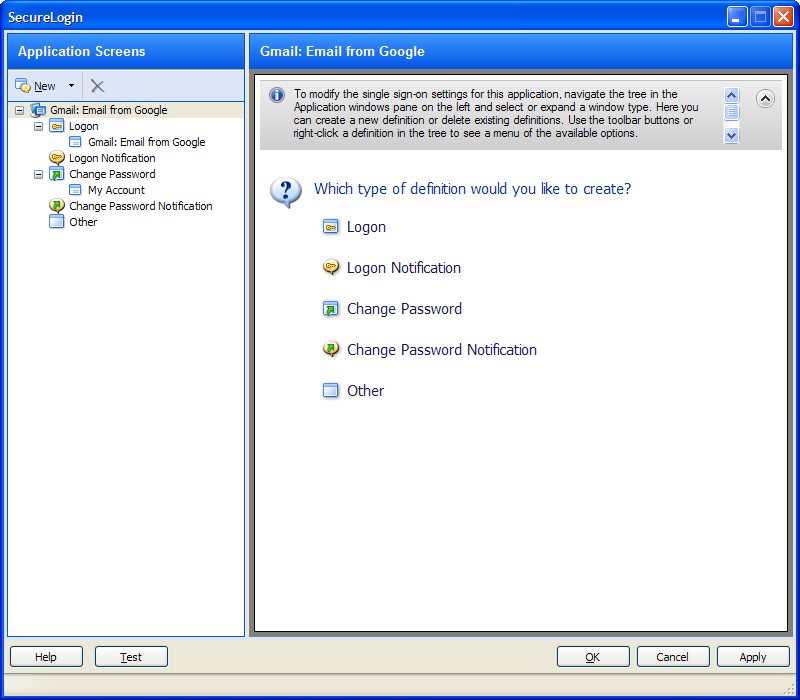The image size is (800, 700).
Task: Open the Help button
Action: click(46, 657)
